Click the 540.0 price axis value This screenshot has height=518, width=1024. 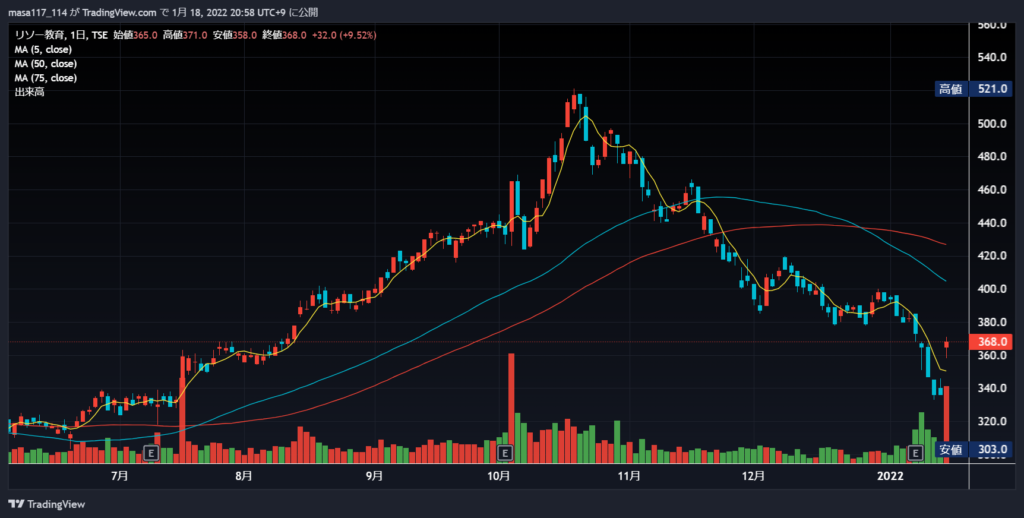tap(993, 57)
